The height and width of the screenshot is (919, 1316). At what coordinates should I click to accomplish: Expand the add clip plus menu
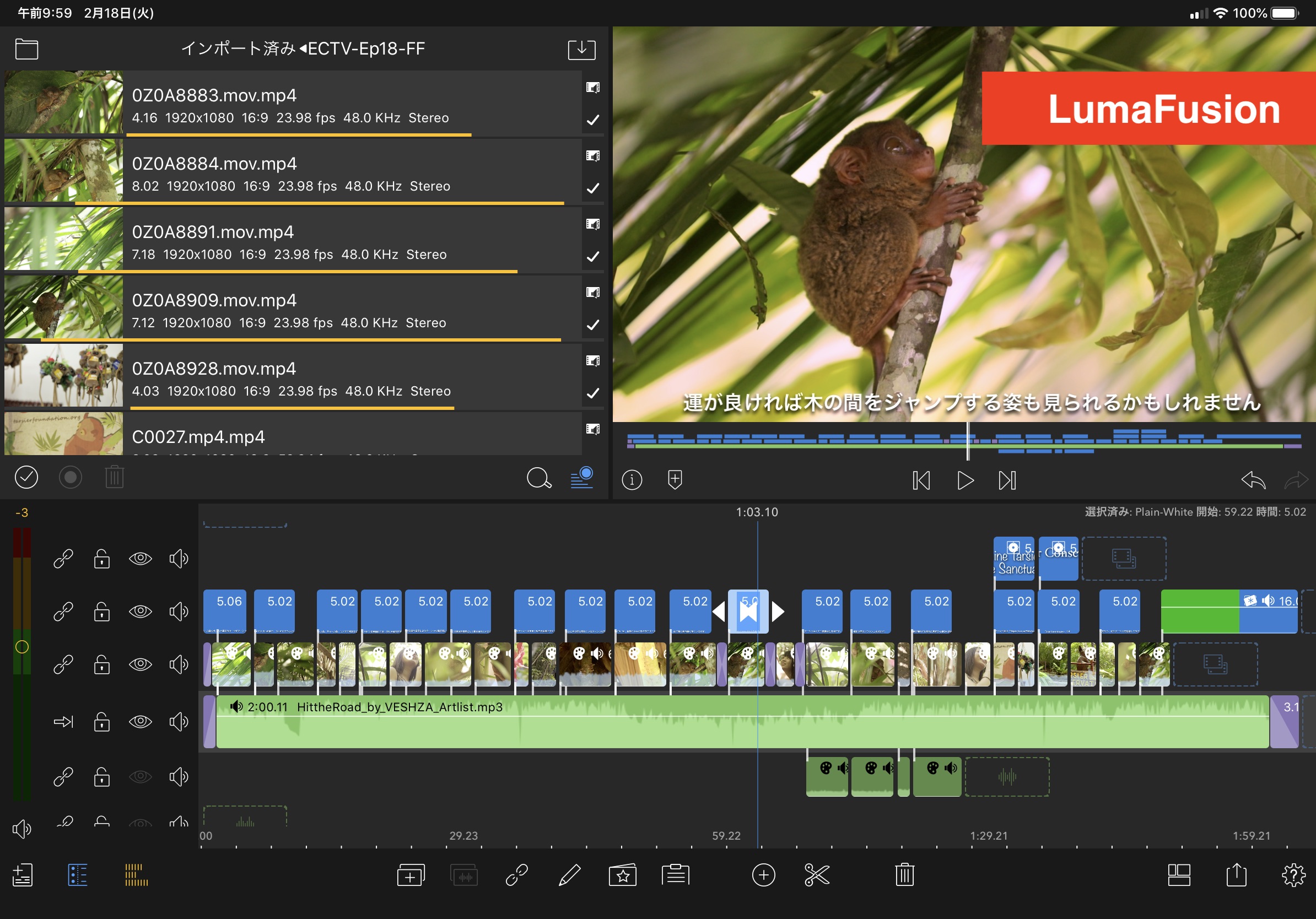[x=763, y=875]
